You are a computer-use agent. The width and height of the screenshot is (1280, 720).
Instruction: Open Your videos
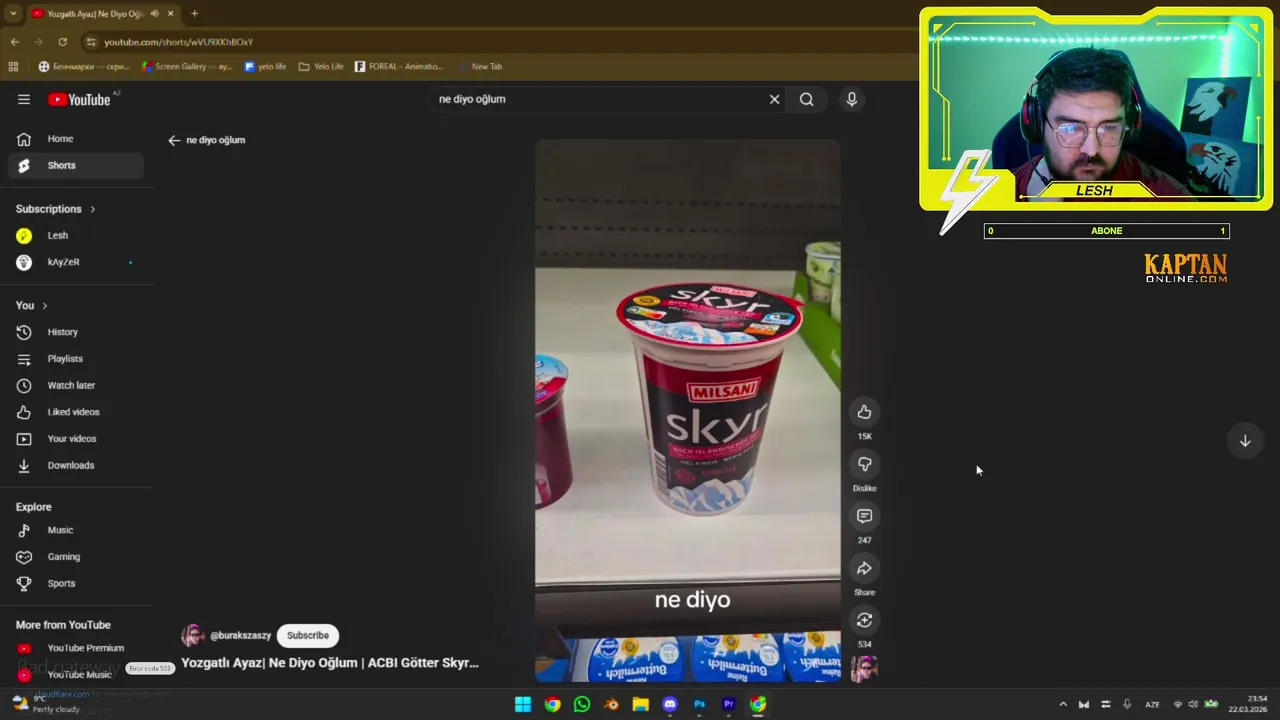click(76, 438)
